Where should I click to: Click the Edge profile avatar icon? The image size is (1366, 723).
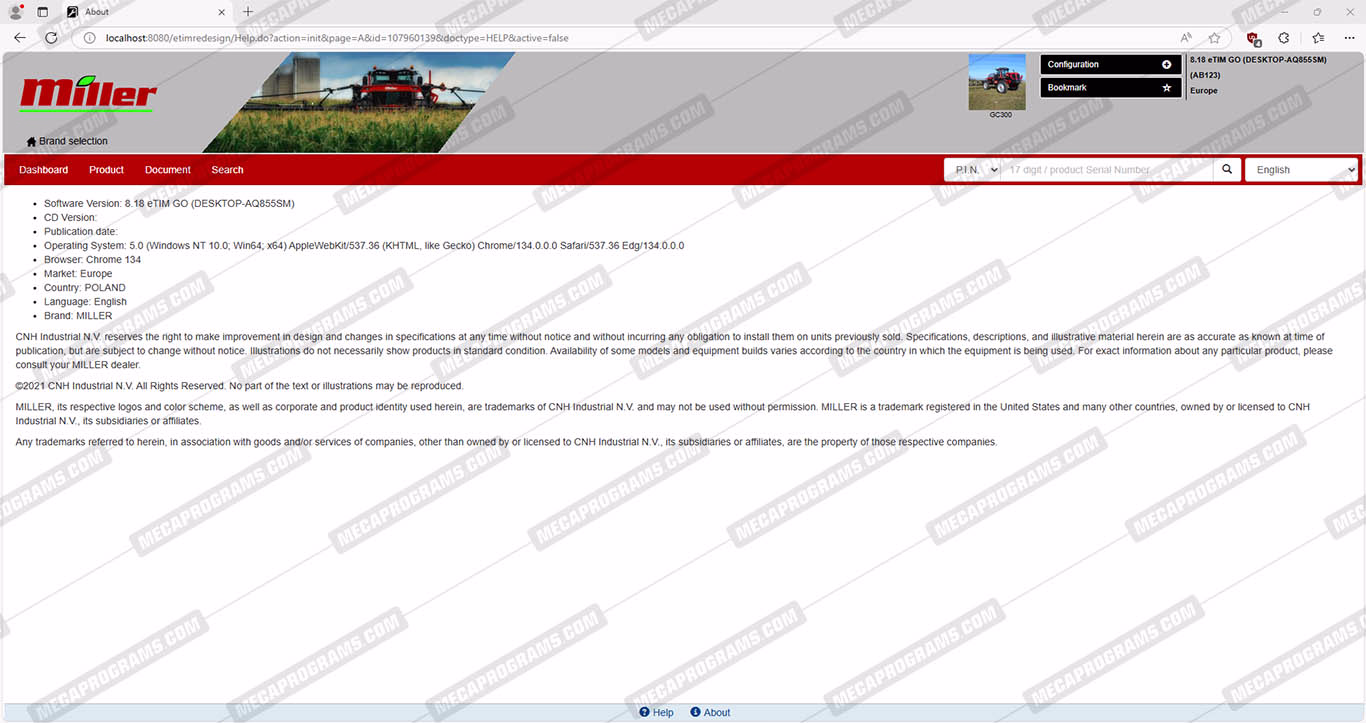16,12
